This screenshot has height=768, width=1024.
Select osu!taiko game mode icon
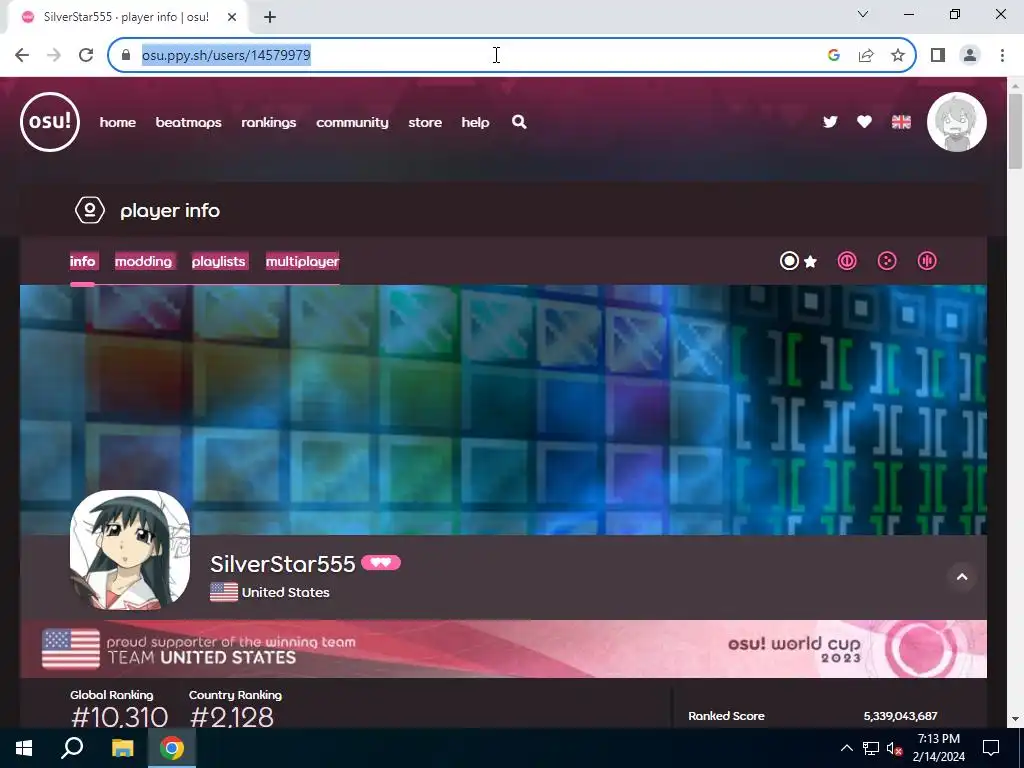point(847,261)
